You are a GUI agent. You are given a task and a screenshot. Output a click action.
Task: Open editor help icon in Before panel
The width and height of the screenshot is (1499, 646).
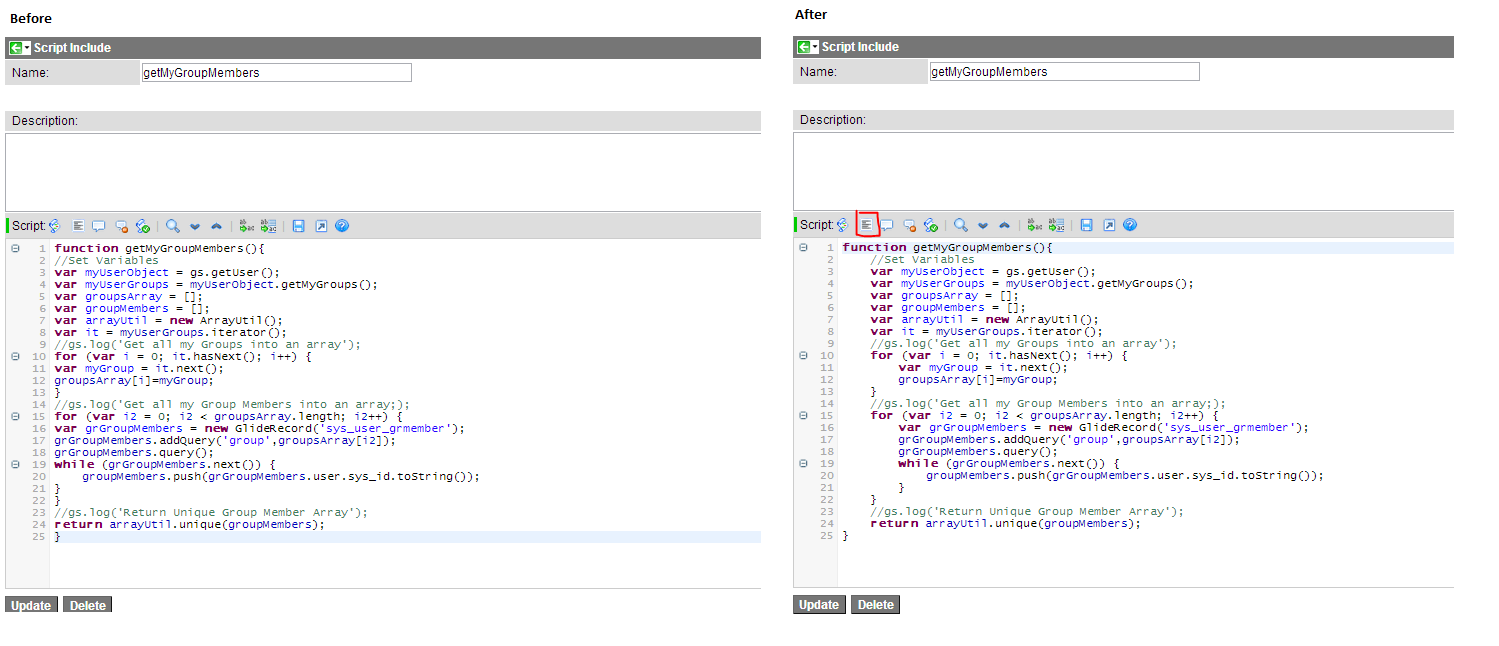342,226
